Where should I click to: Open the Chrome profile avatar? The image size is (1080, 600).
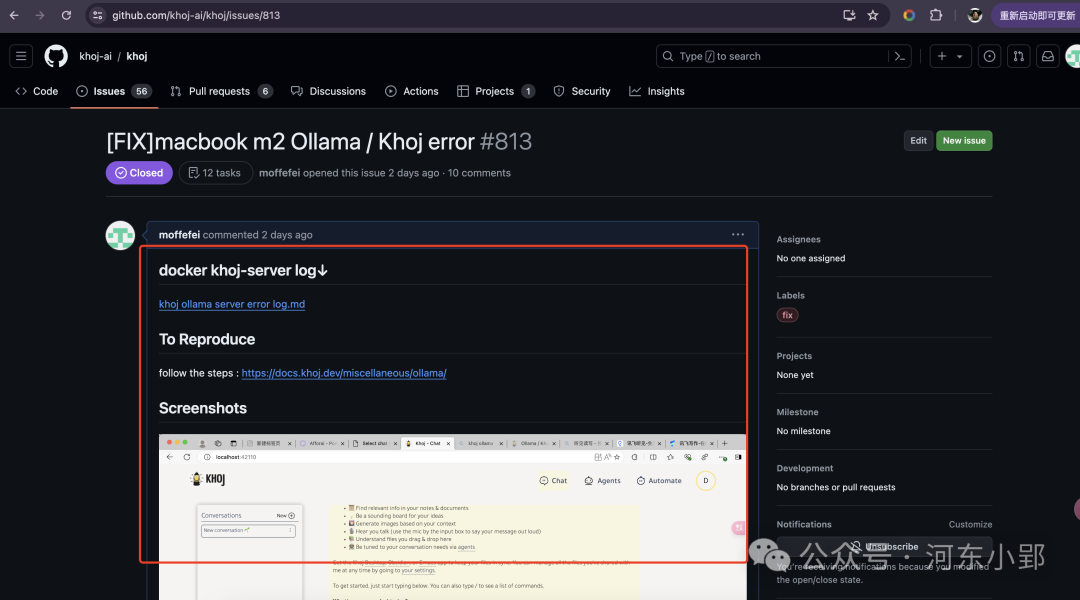click(974, 15)
